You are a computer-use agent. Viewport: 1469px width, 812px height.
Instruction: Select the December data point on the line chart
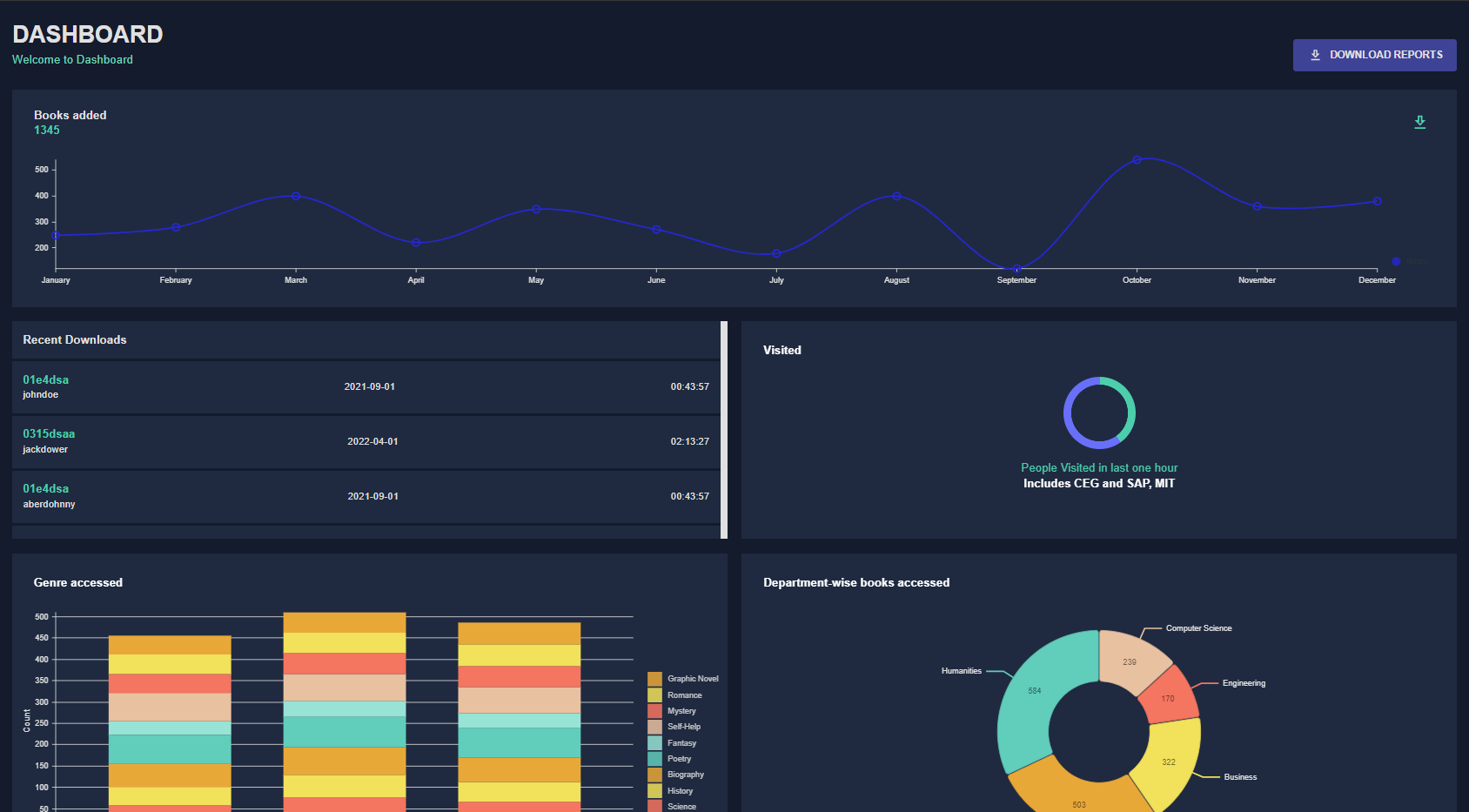pyautogui.click(x=1377, y=201)
